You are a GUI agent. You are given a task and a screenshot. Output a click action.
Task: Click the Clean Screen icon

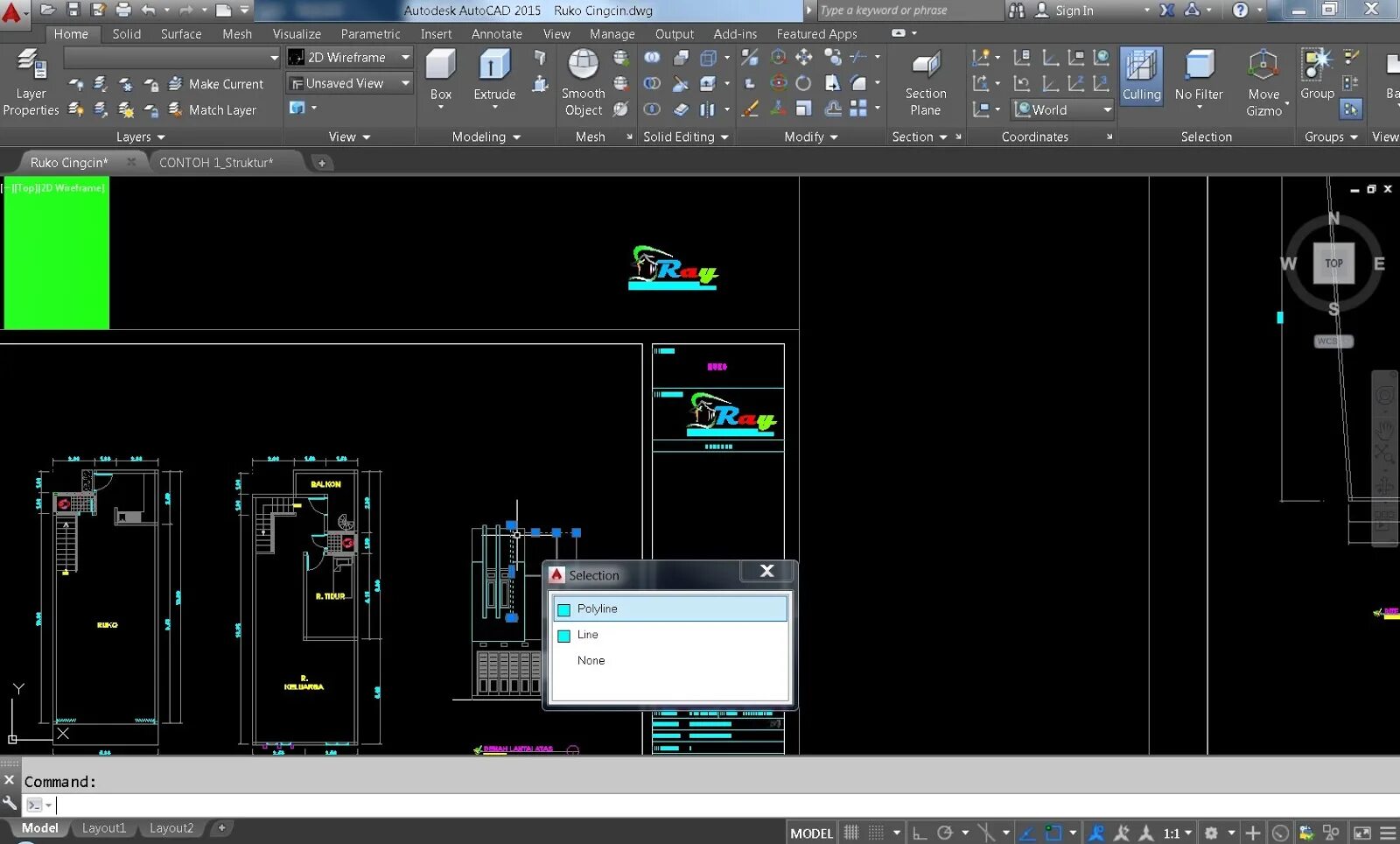(1362, 833)
